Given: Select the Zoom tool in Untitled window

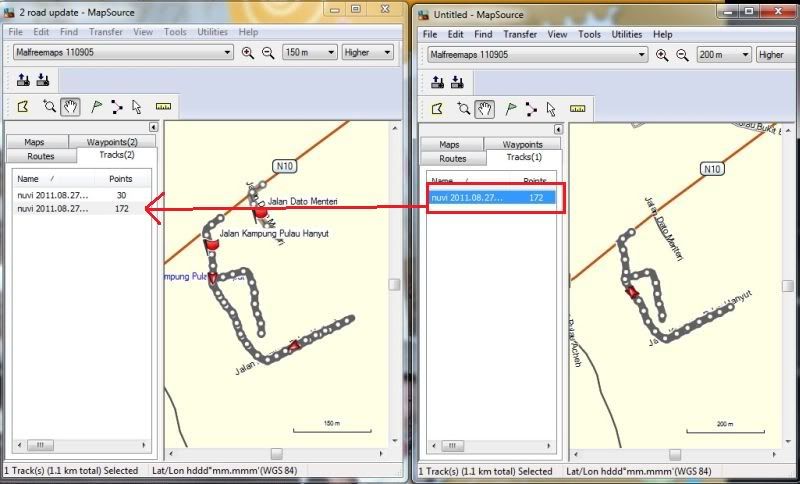Looking at the screenshot, I should pyautogui.click(x=463, y=109).
